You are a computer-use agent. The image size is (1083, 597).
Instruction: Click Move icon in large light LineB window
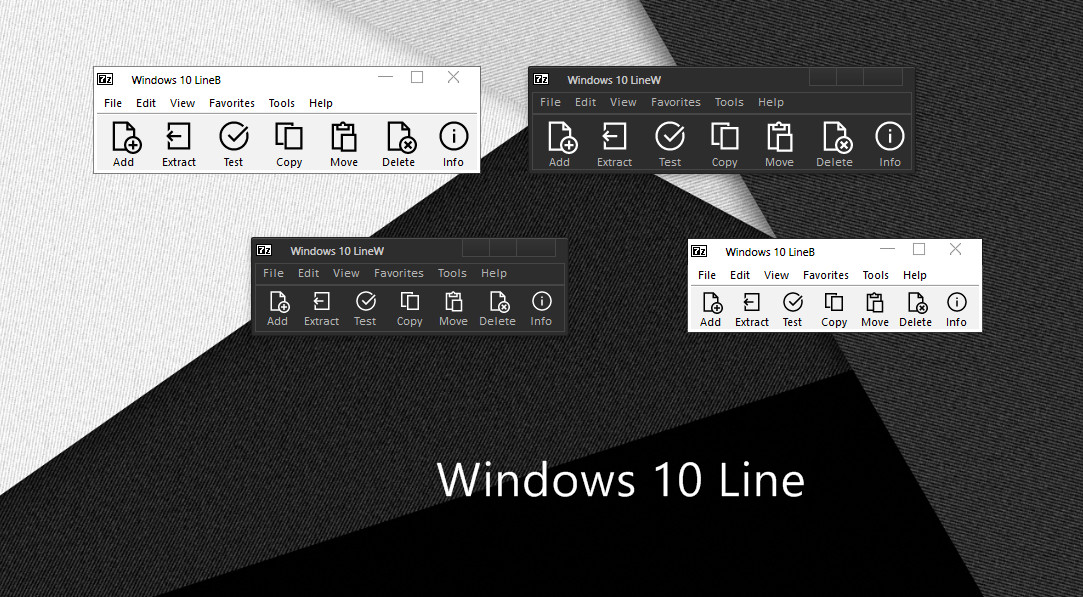click(x=344, y=137)
